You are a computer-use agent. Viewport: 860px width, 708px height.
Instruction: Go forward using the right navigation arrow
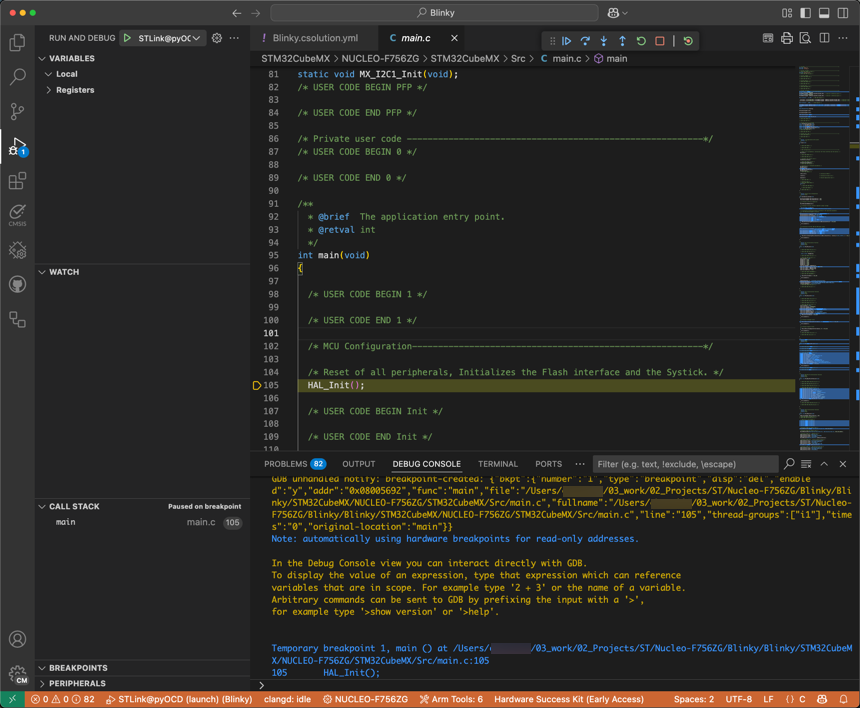tap(256, 13)
